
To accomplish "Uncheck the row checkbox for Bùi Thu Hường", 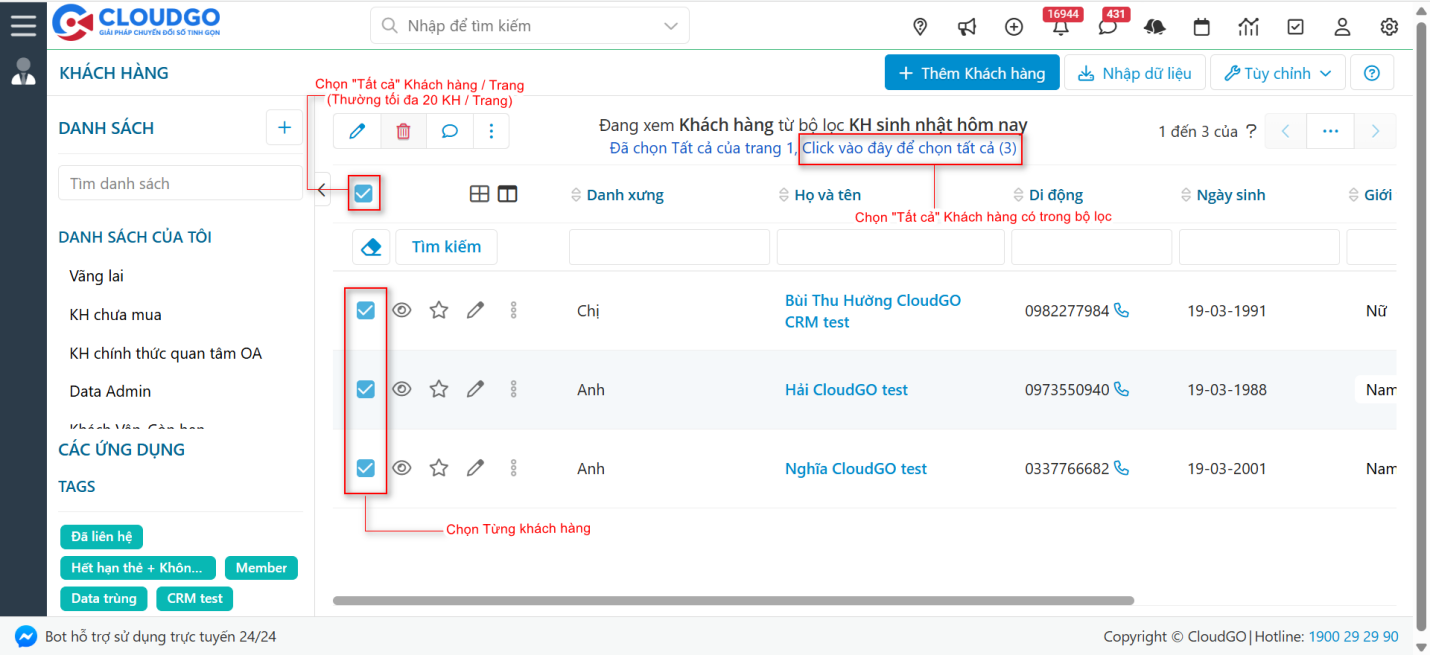I will point(365,310).
